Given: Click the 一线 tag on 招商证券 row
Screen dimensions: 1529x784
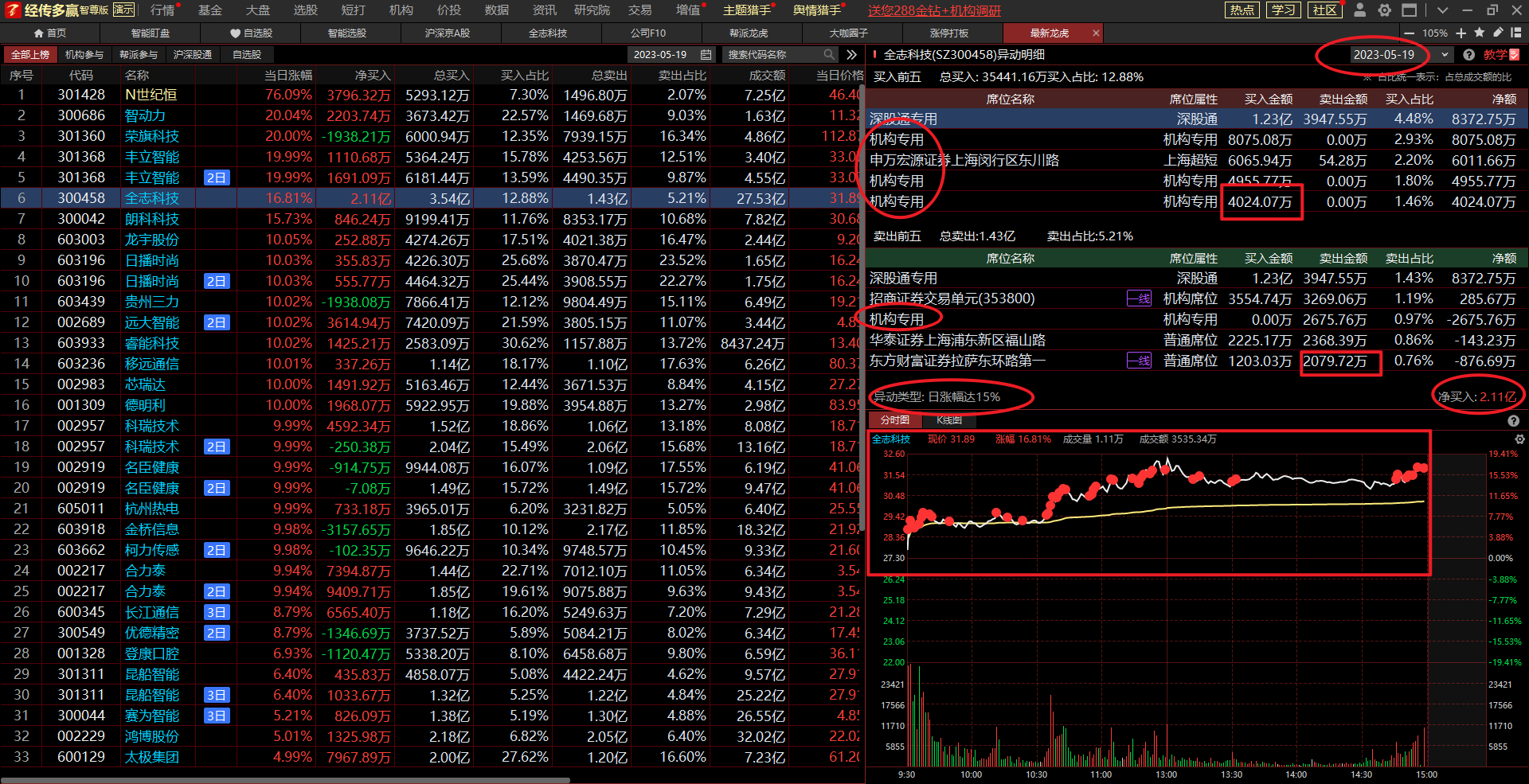Looking at the screenshot, I should pos(1139,298).
